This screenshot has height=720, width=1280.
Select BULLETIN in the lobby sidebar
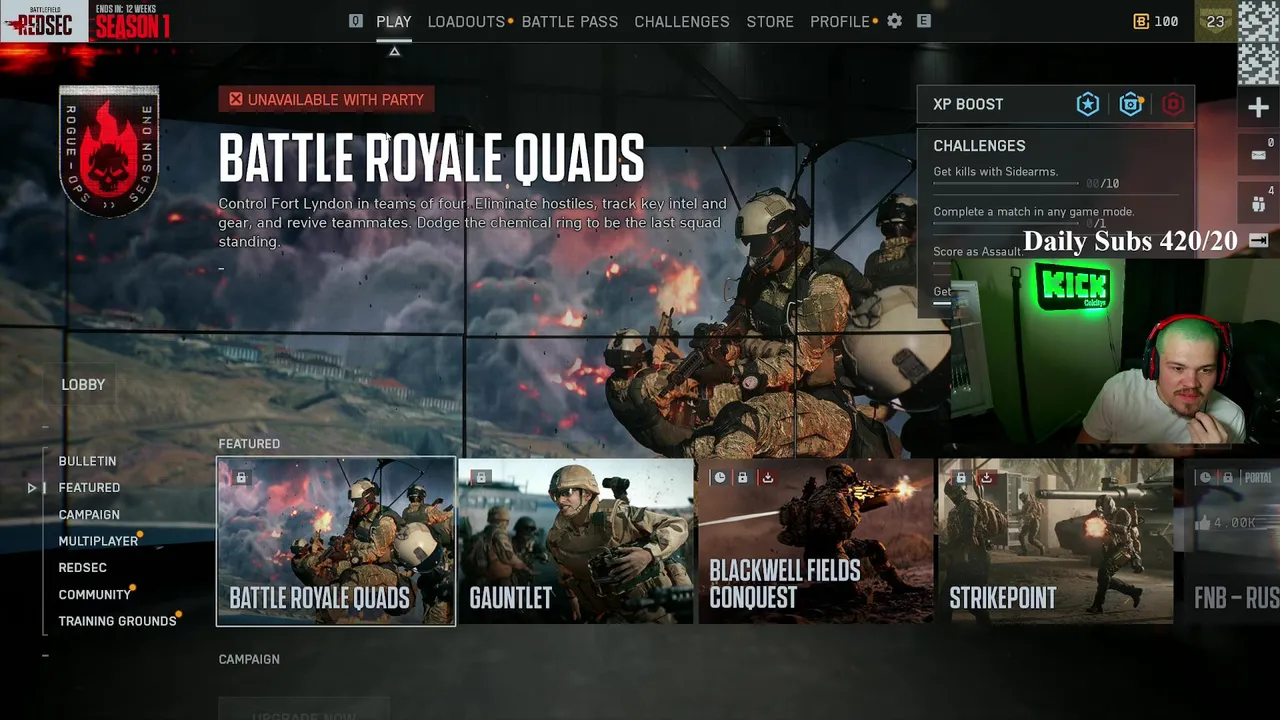click(87, 461)
